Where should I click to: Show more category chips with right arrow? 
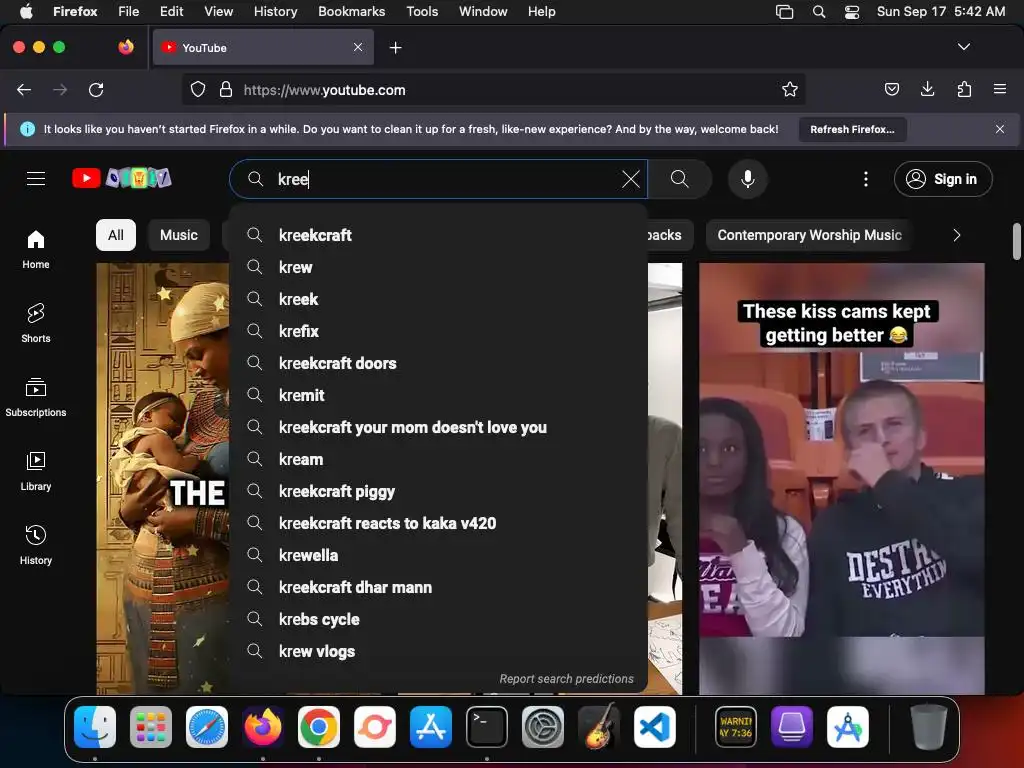click(957, 235)
